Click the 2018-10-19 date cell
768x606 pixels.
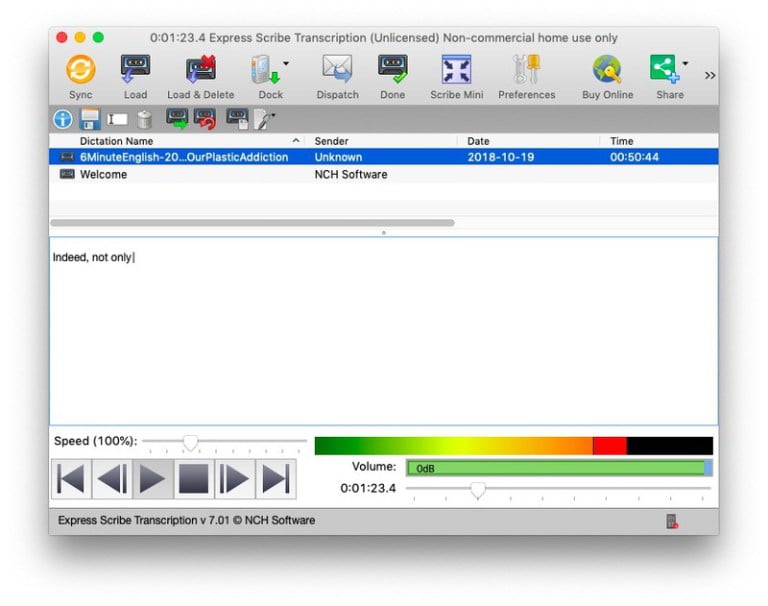click(x=501, y=157)
